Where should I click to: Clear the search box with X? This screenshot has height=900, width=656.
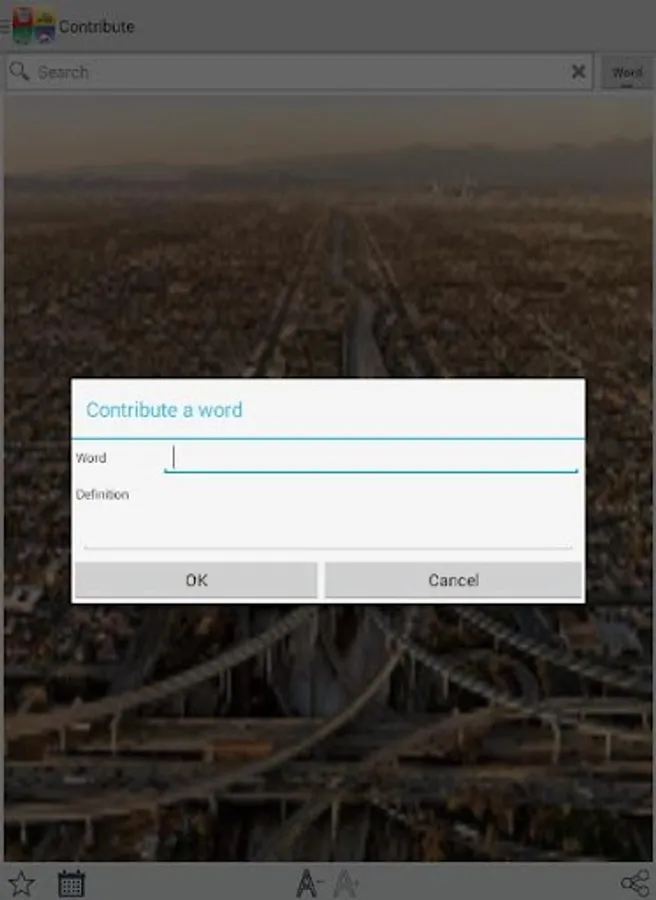[x=579, y=72]
